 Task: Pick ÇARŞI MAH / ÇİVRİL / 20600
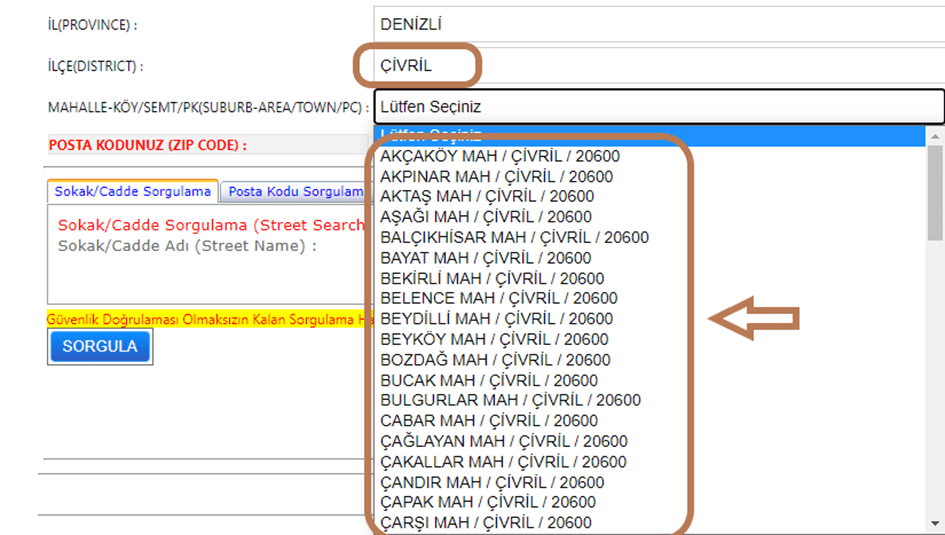click(x=486, y=522)
